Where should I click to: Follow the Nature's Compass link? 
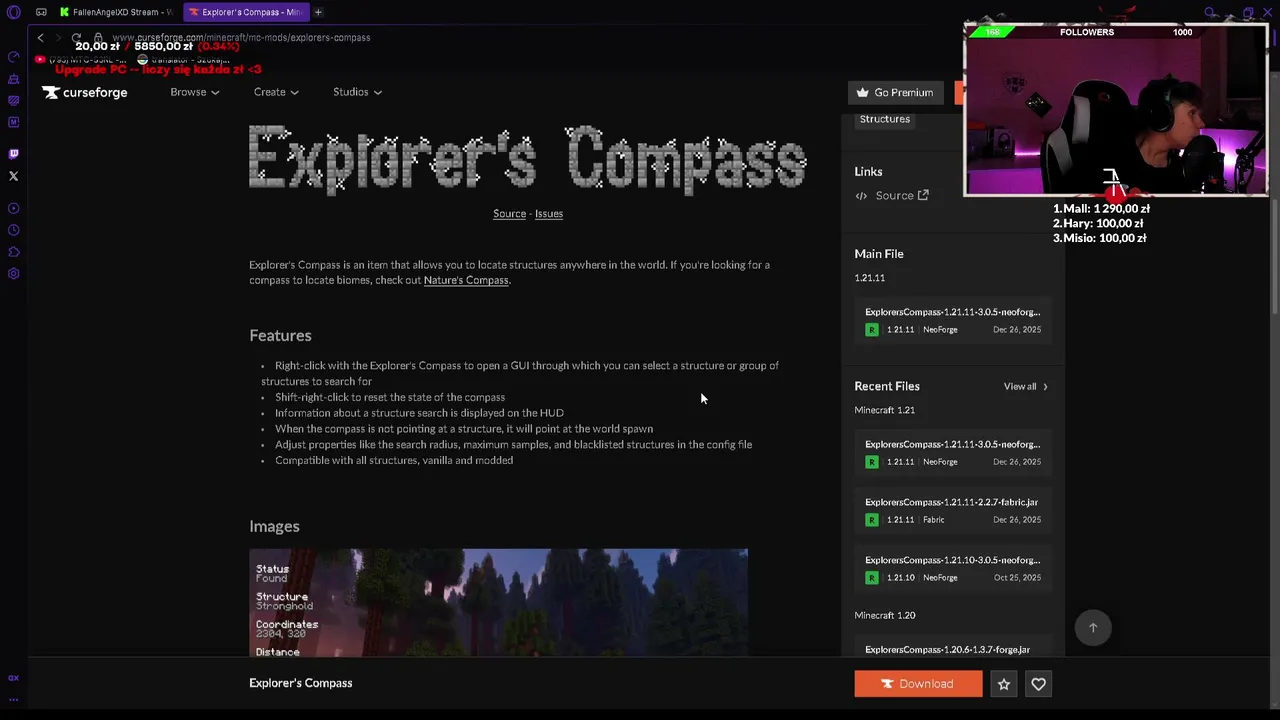click(466, 280)
